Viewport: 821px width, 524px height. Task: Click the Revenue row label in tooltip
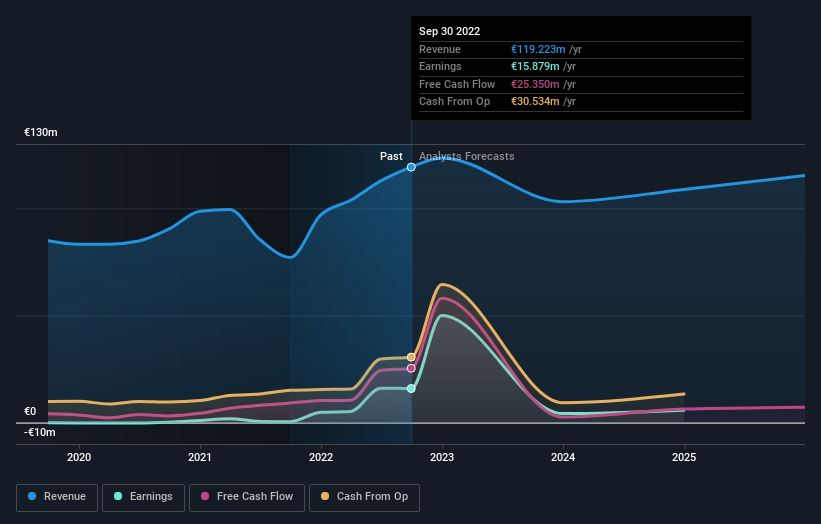pos(440,49)
